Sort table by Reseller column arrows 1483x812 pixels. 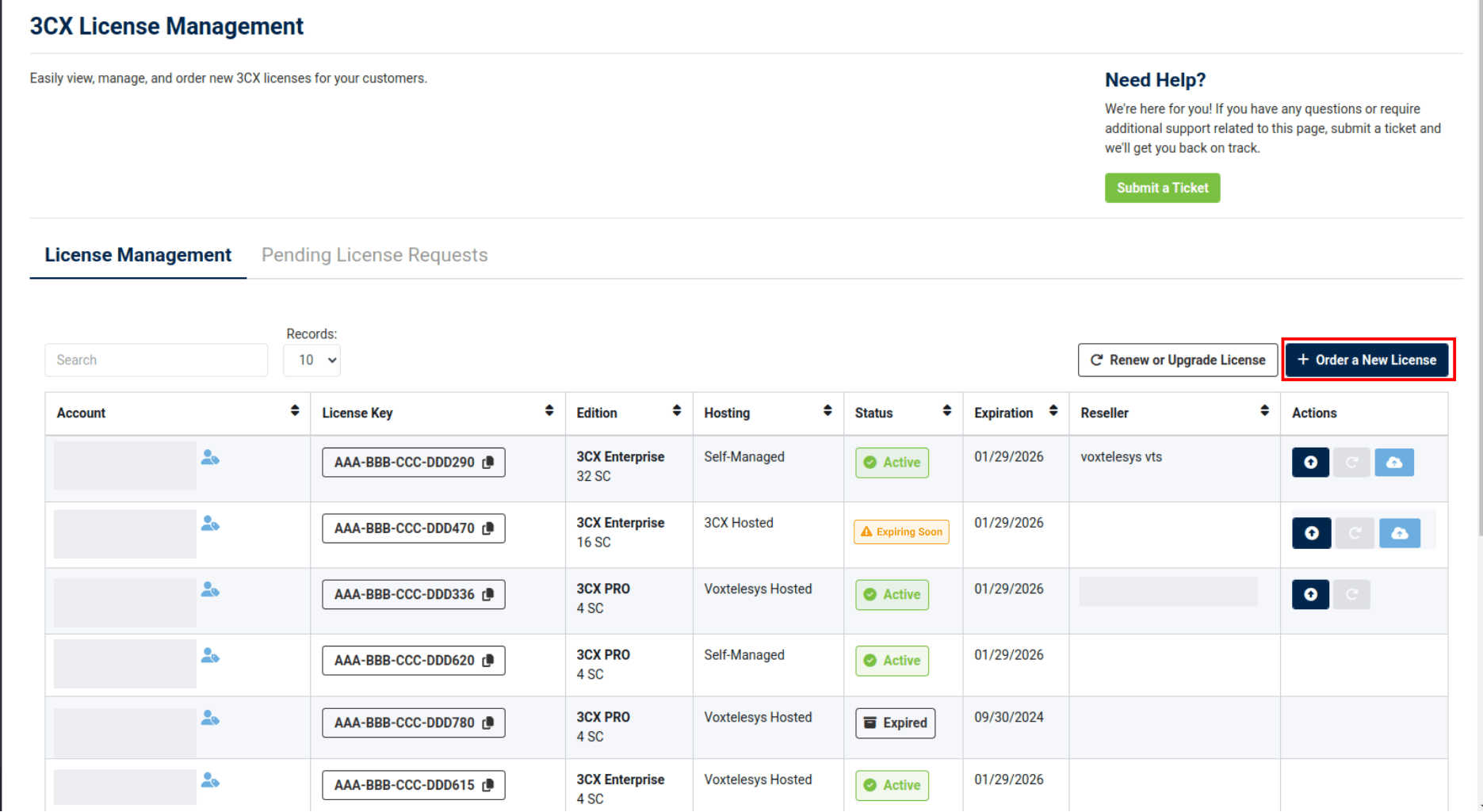1265,410
